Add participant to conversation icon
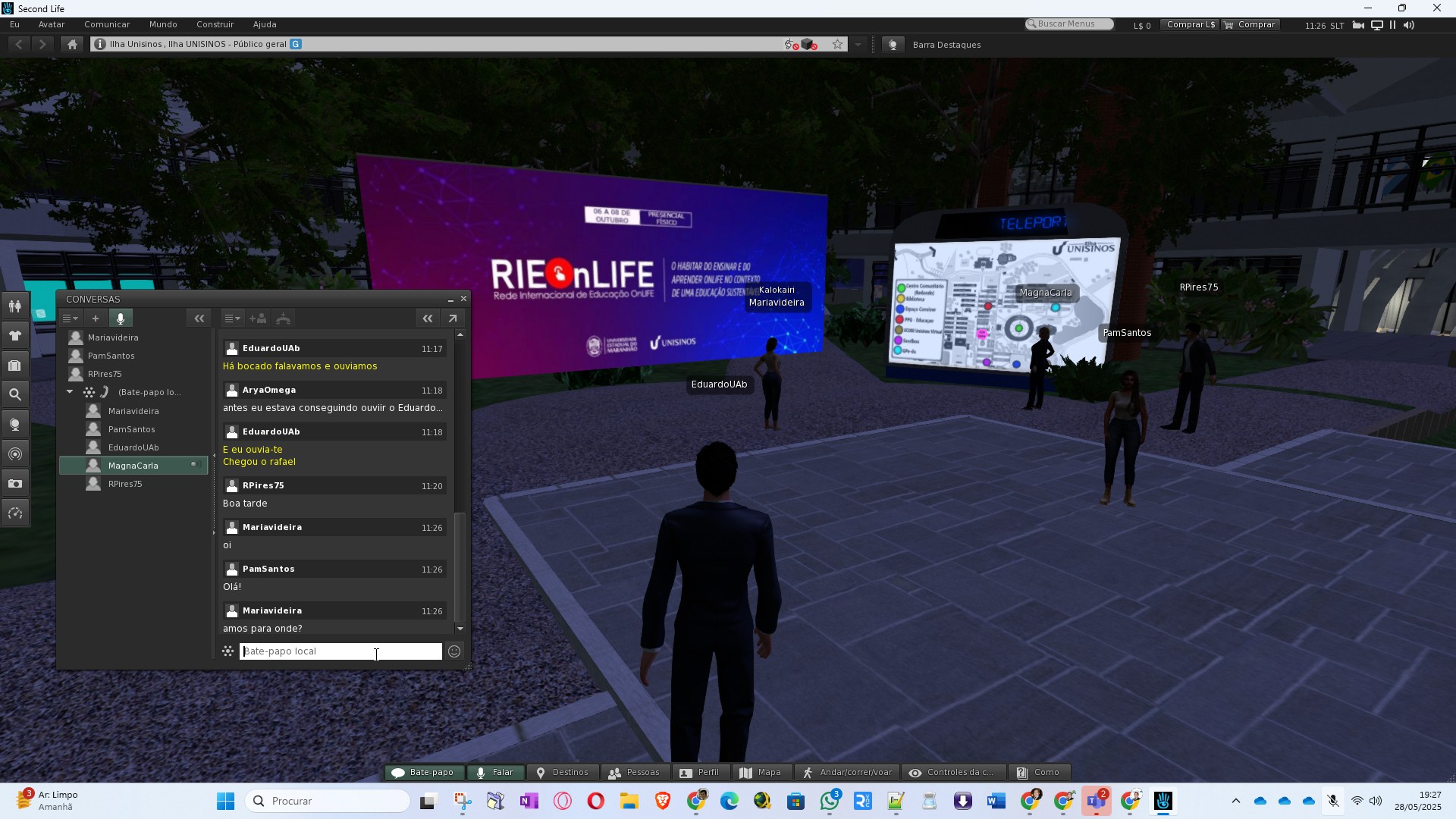 coord(258,318)
